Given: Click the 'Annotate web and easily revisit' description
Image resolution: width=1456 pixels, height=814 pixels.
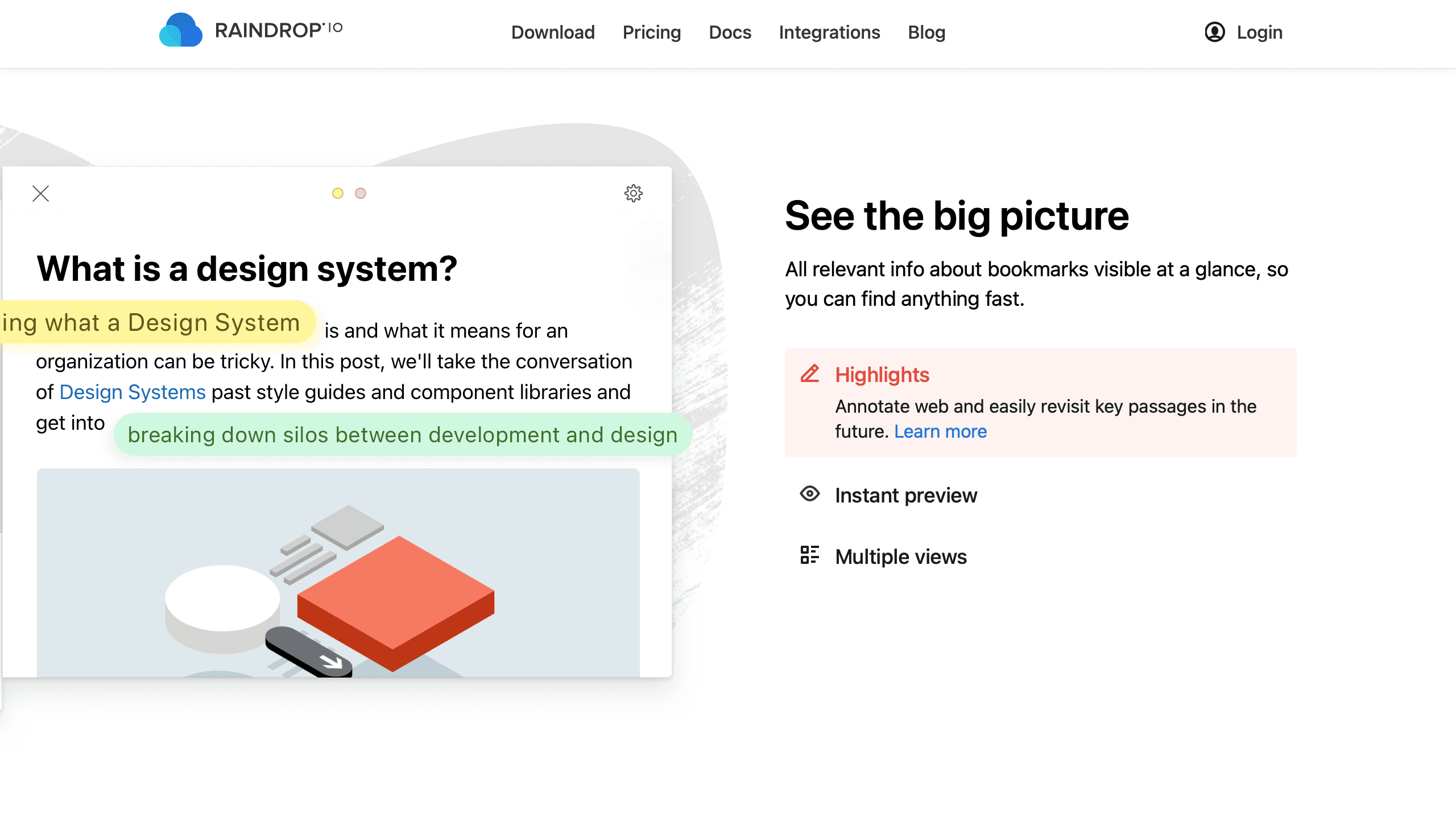Looking at the screenshot, I should pyautogui.click(x=1045, y=419).
